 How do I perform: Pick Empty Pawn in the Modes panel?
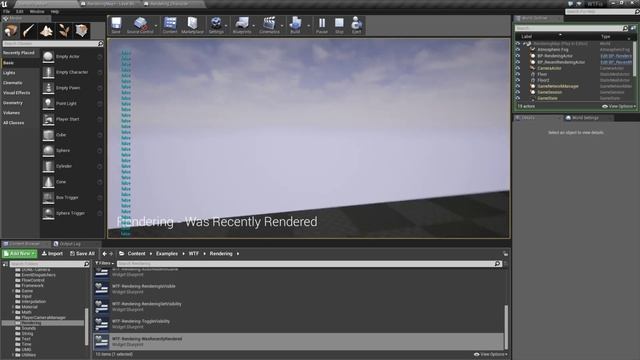coord(72,88)
